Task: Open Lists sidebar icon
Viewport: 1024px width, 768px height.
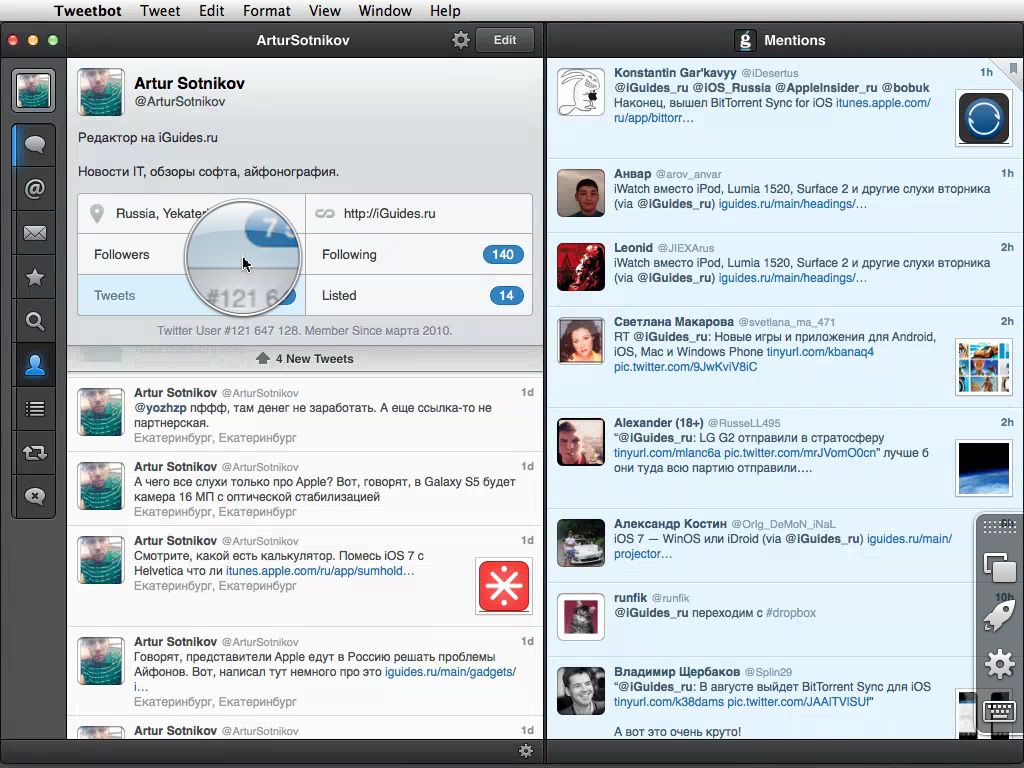Action: pos(34,409)
